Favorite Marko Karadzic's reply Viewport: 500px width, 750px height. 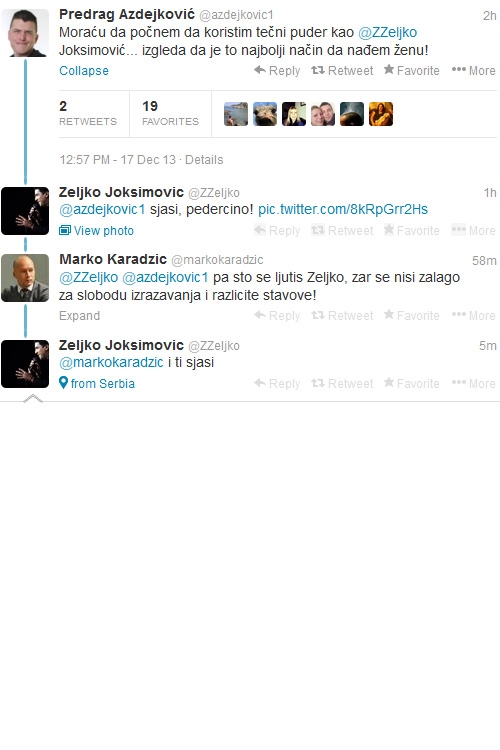(411, 316)
